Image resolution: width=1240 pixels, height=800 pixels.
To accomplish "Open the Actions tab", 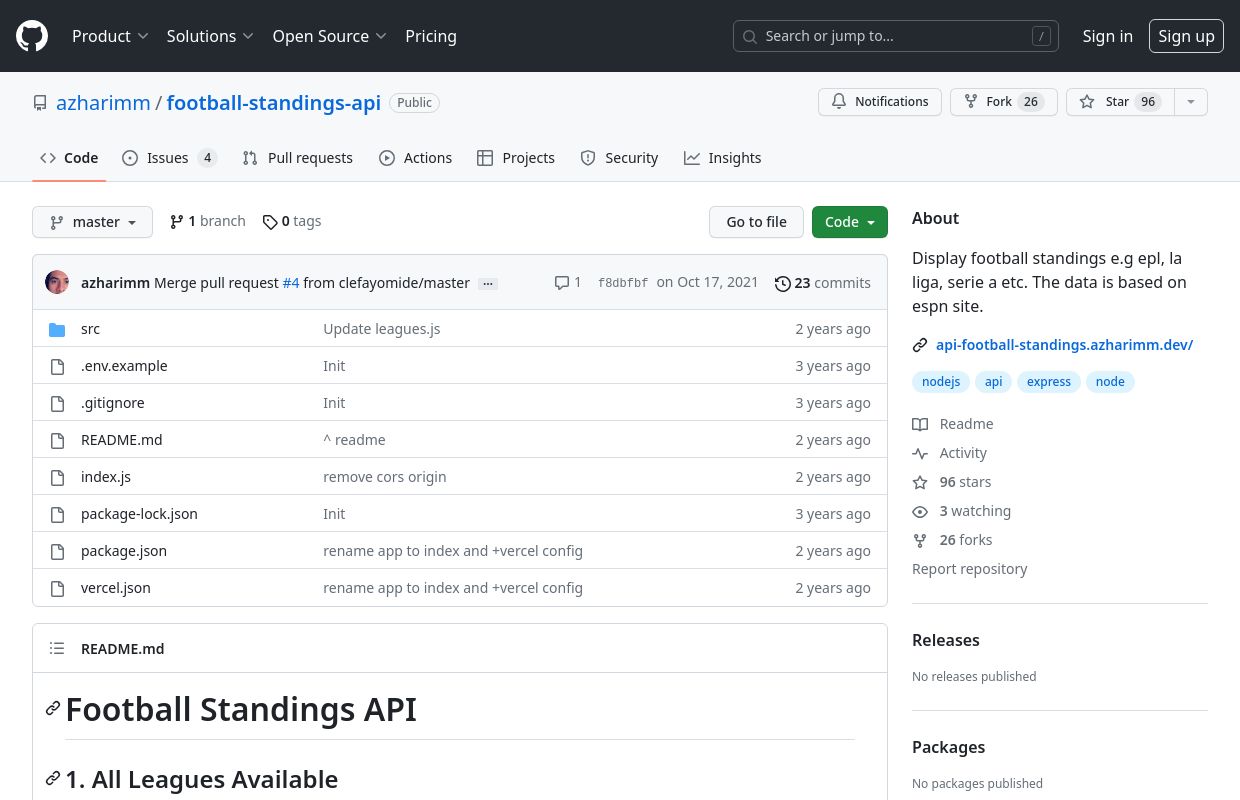I will [415, 158].
